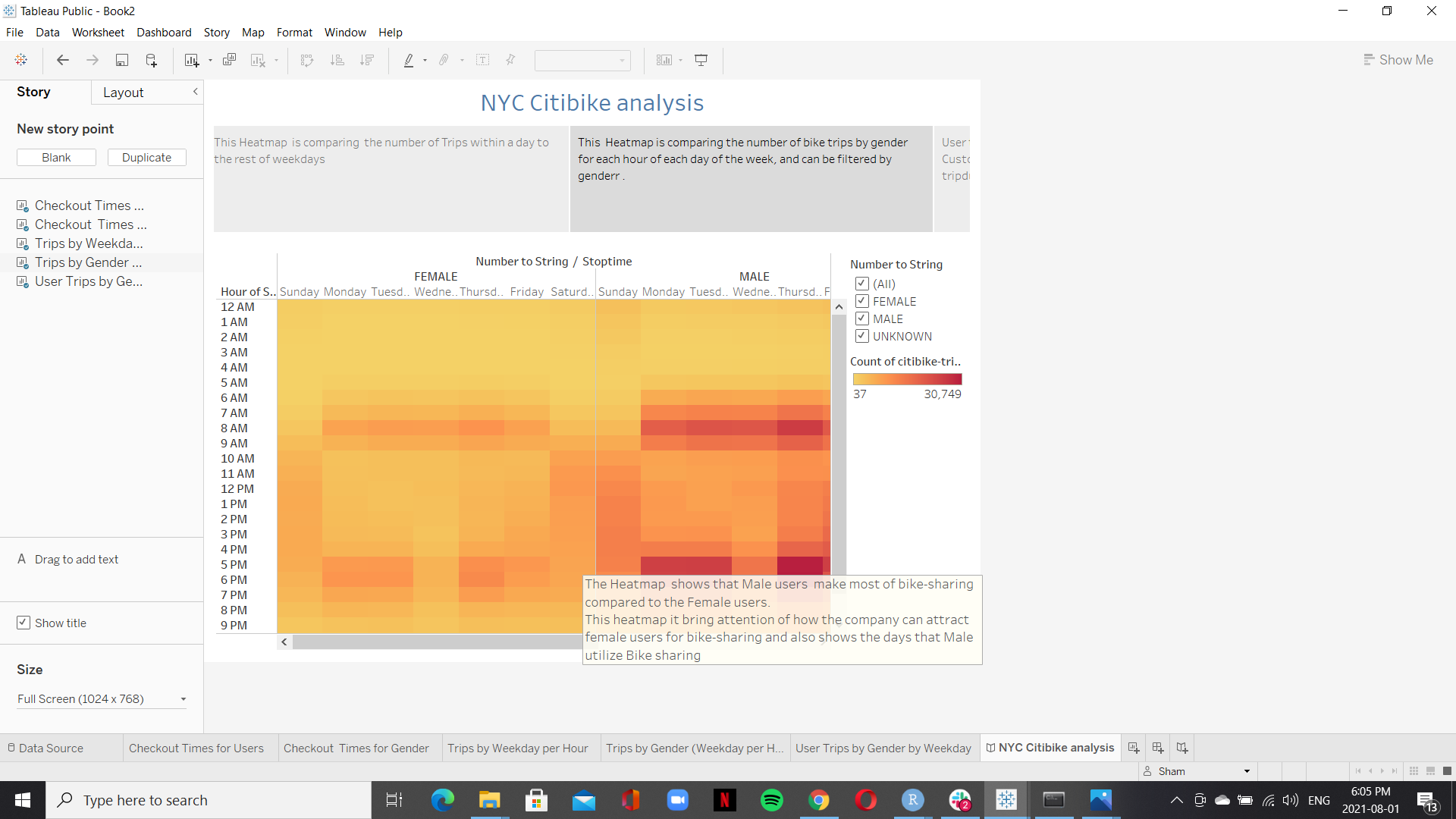
Task: Expand new worksheet dropdown arrow
Action: (x=210, y=61)
